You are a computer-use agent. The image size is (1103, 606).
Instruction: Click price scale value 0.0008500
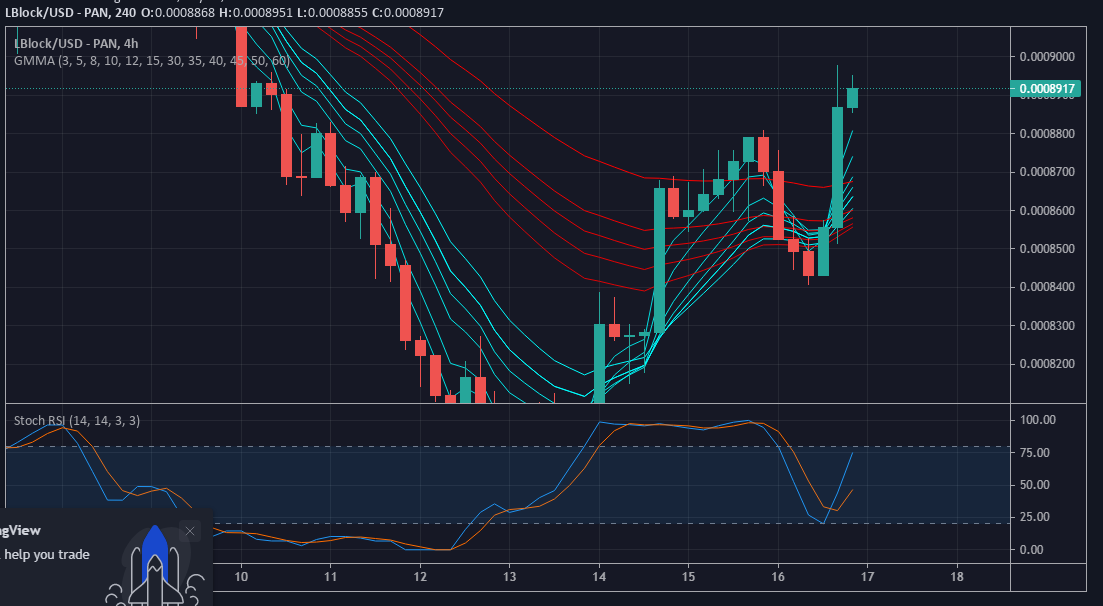[x=1047, y=248]
